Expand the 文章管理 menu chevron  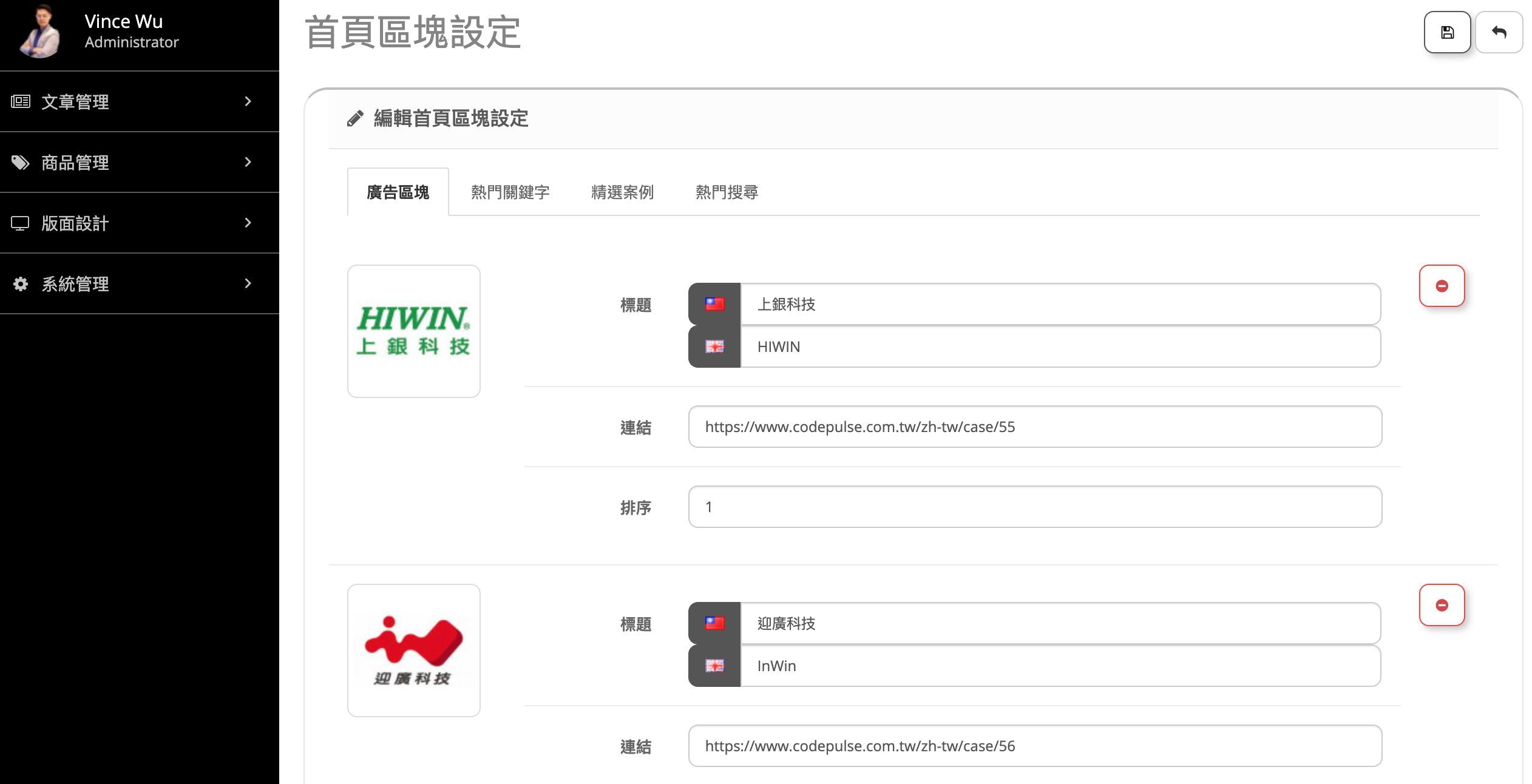248,101
